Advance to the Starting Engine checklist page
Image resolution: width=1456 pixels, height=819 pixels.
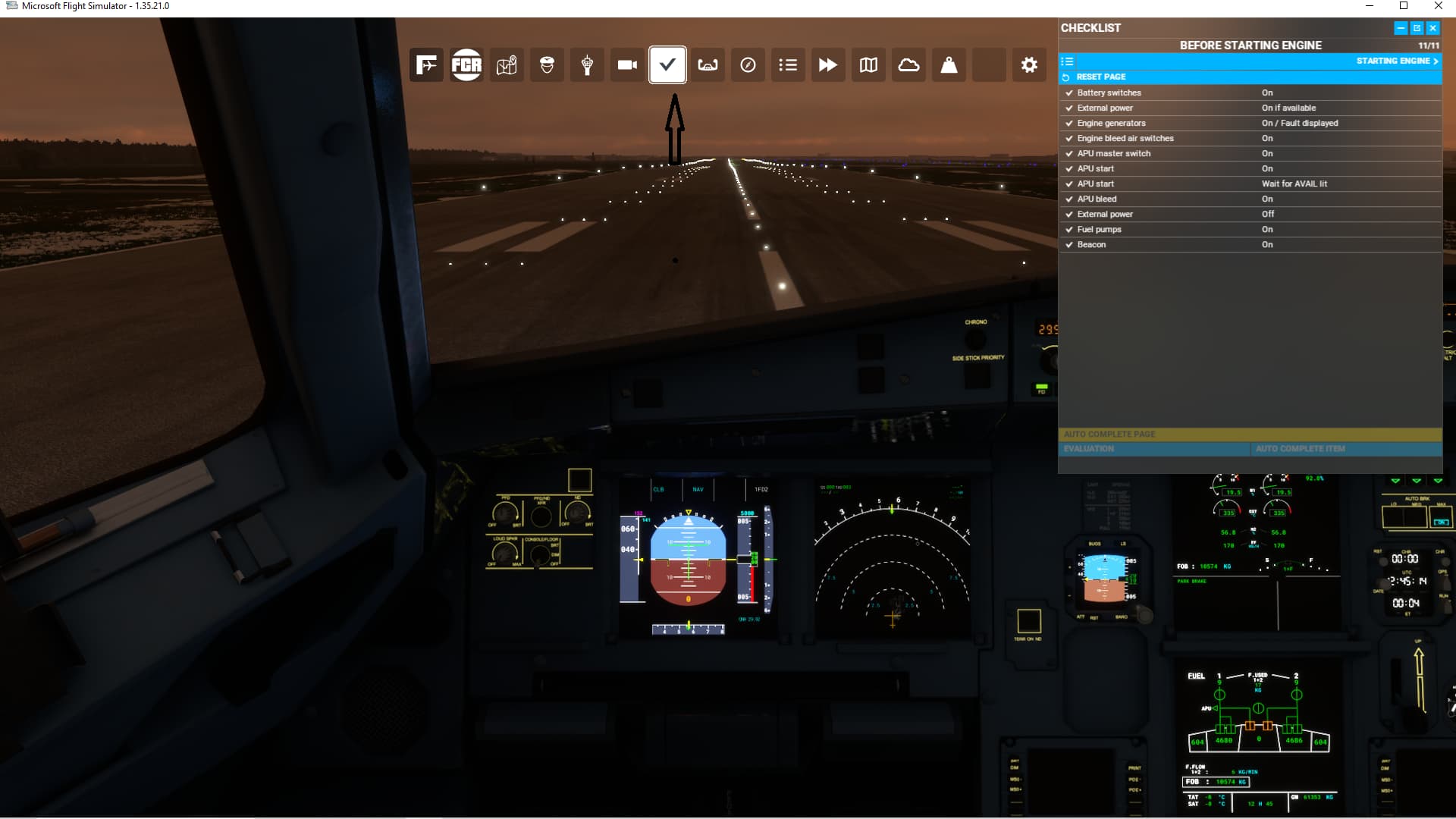pyautogui.click(x=1395, y=61)
